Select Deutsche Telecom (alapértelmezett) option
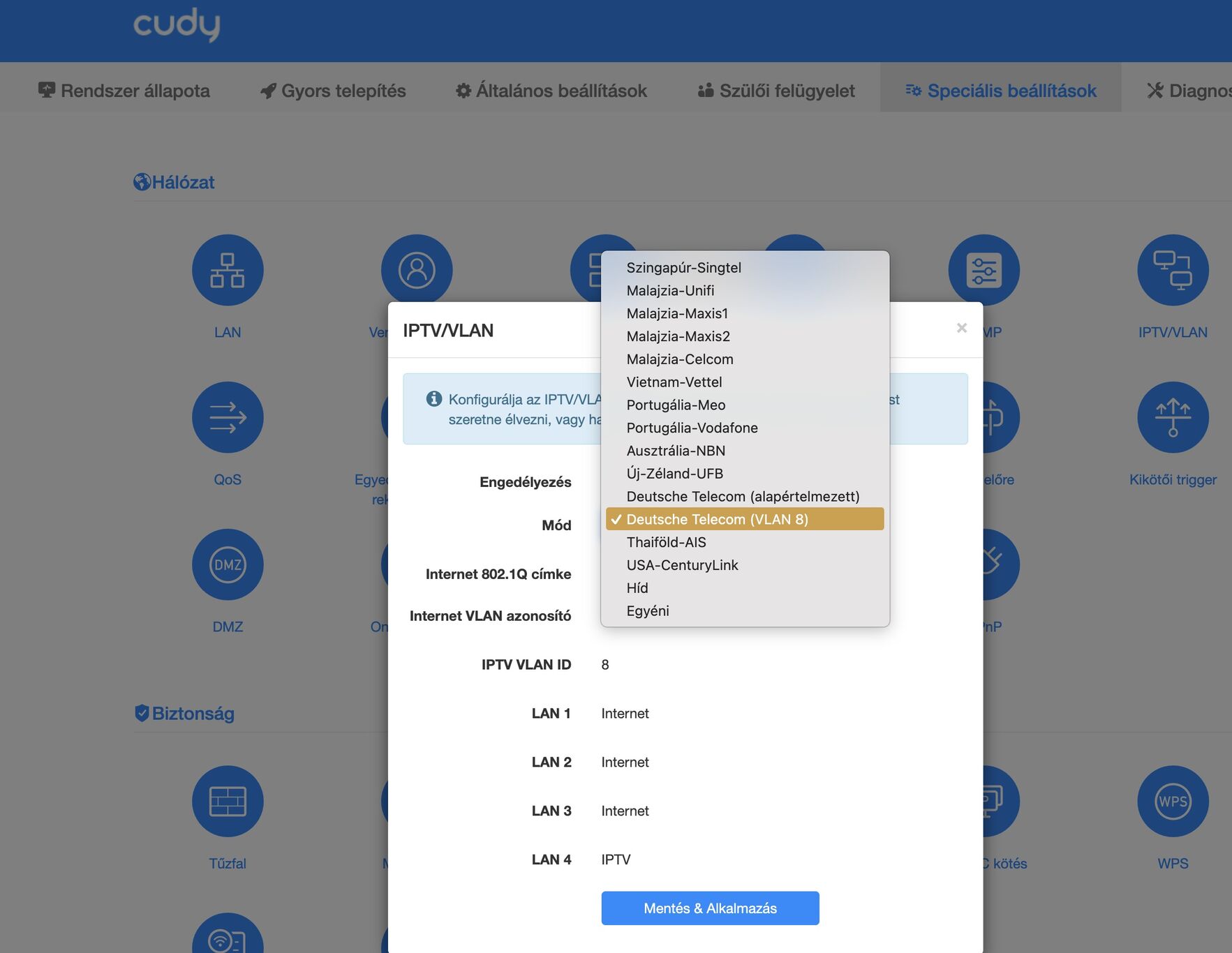1232x953 pixels. 745,497
